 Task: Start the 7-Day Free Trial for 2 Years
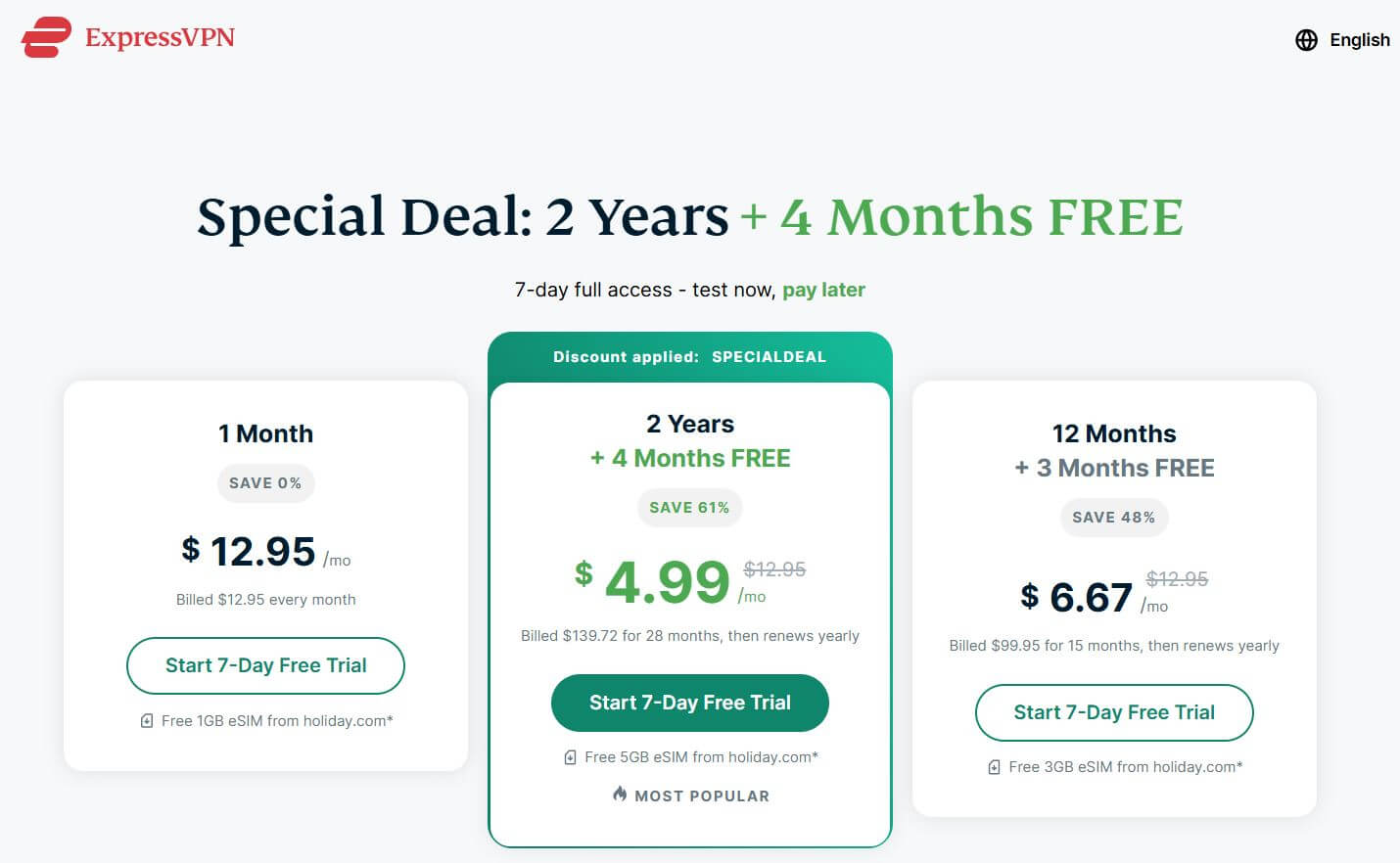pos(689,702)
